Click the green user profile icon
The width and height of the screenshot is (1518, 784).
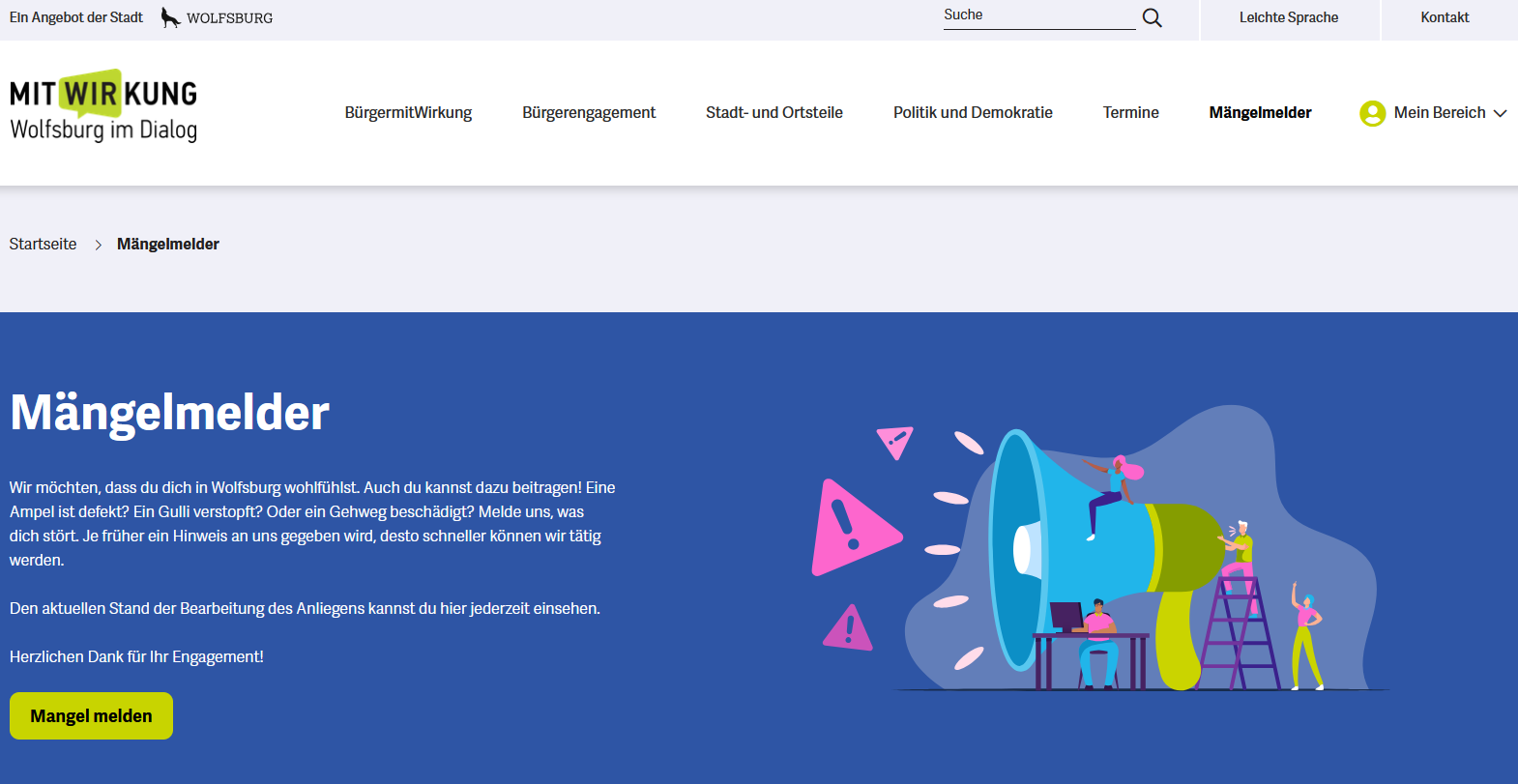pos(1372,113)
